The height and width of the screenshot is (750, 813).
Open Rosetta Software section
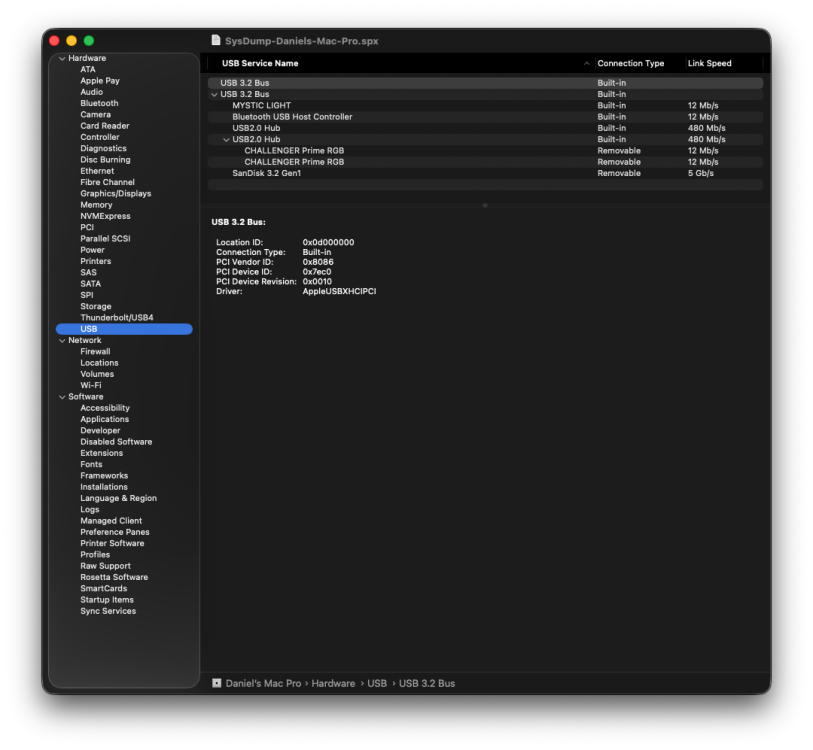pos(114,577)
